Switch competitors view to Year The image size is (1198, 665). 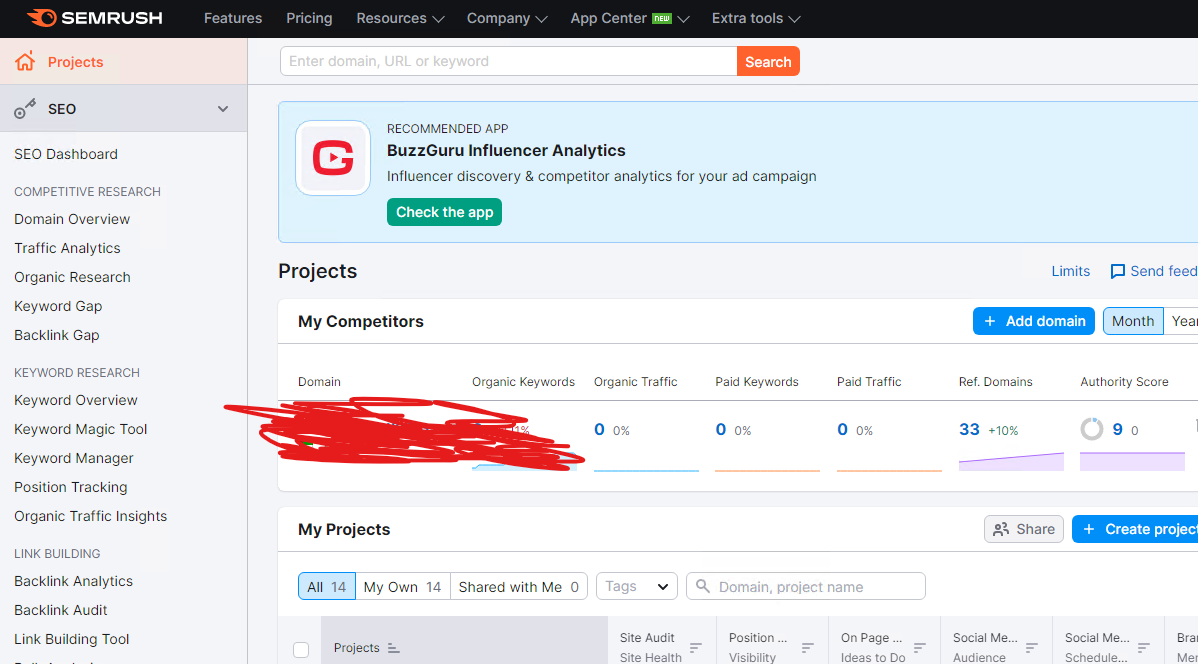pyautogui.click(x=1183, y=321)
